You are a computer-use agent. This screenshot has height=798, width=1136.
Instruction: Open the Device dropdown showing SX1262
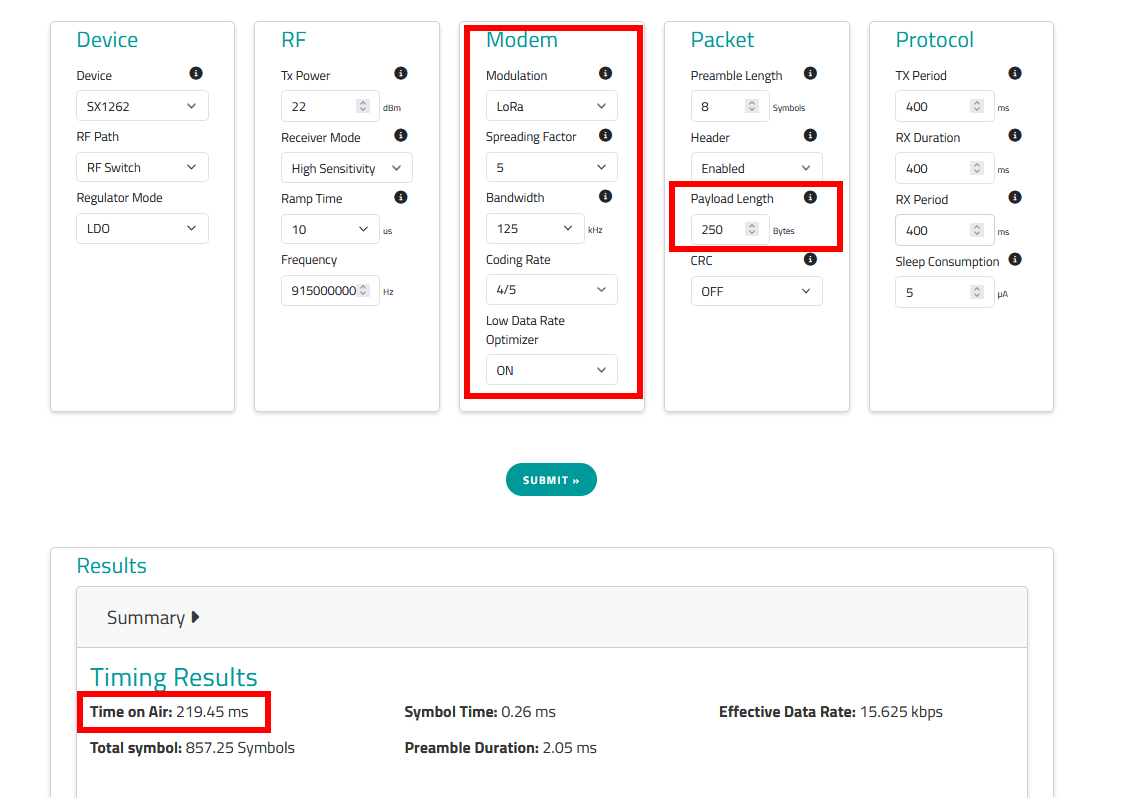[142, 106]
